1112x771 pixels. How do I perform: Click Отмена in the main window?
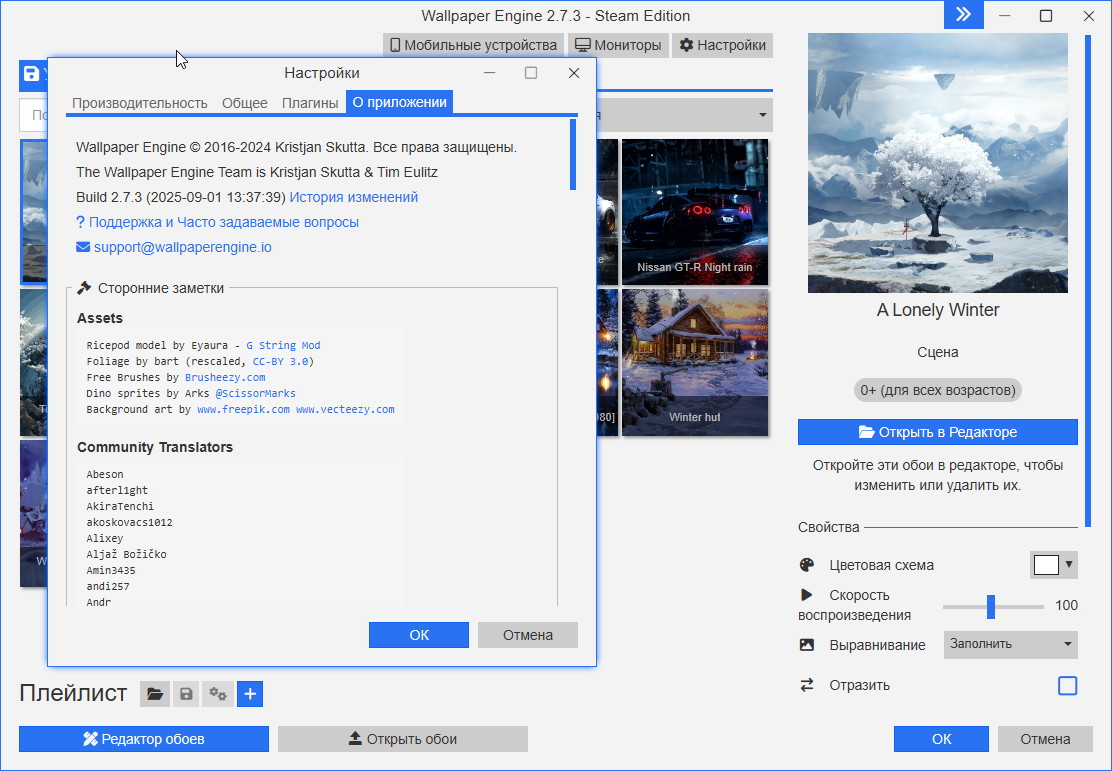click(x=1045, y=738)
